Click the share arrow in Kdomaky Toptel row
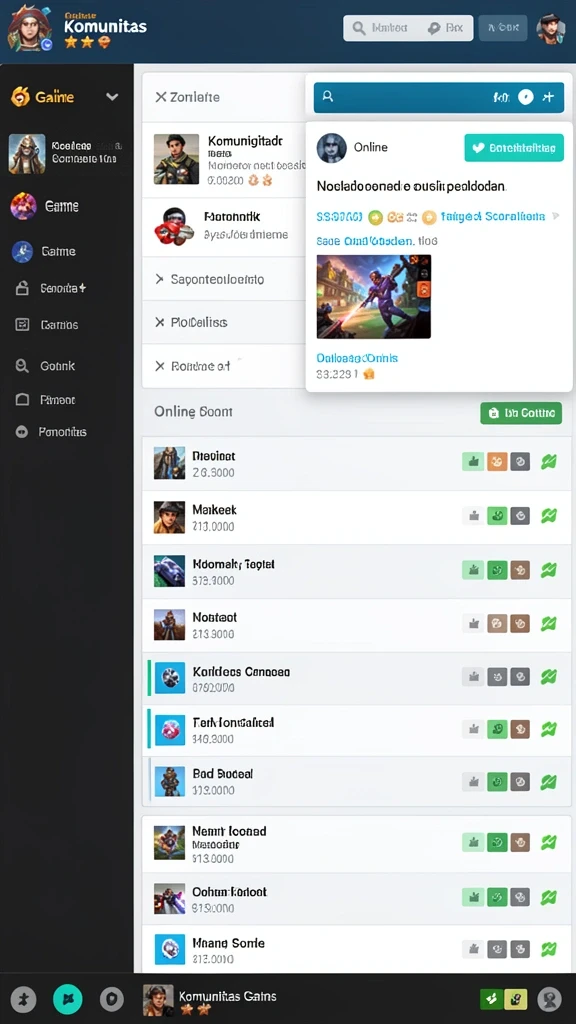 click(549, 570)
